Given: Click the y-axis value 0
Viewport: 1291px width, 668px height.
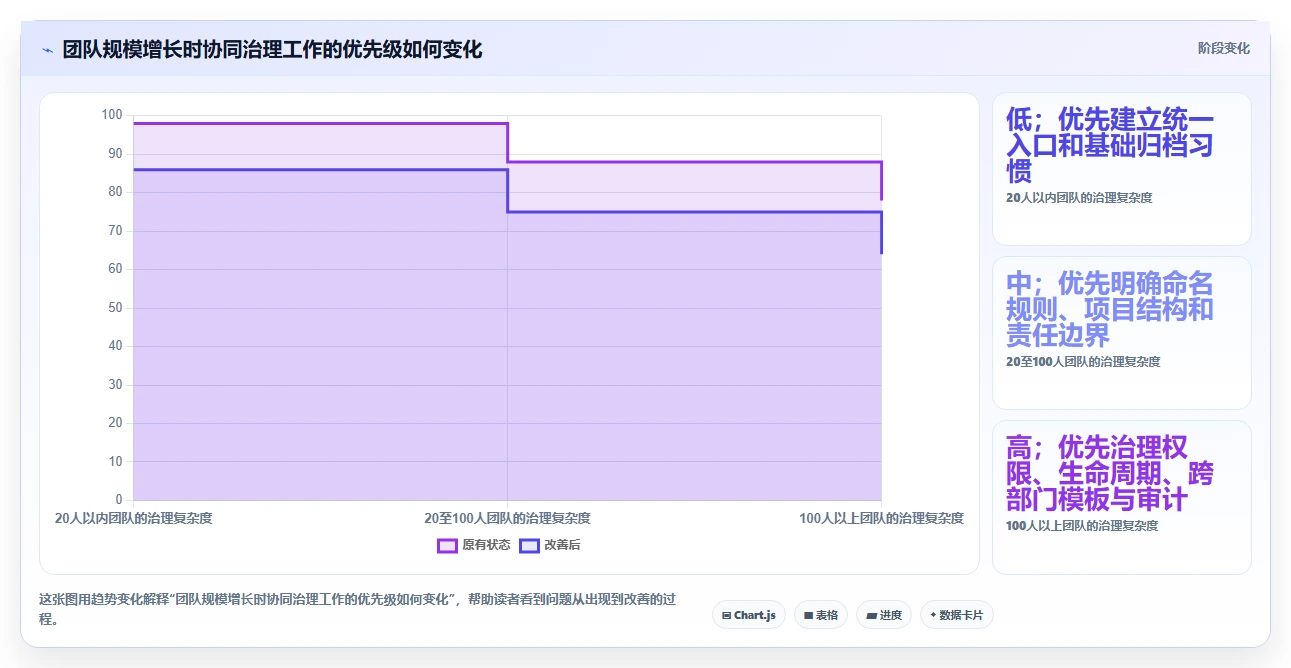Looking at the screenshot, I should 119,500.
